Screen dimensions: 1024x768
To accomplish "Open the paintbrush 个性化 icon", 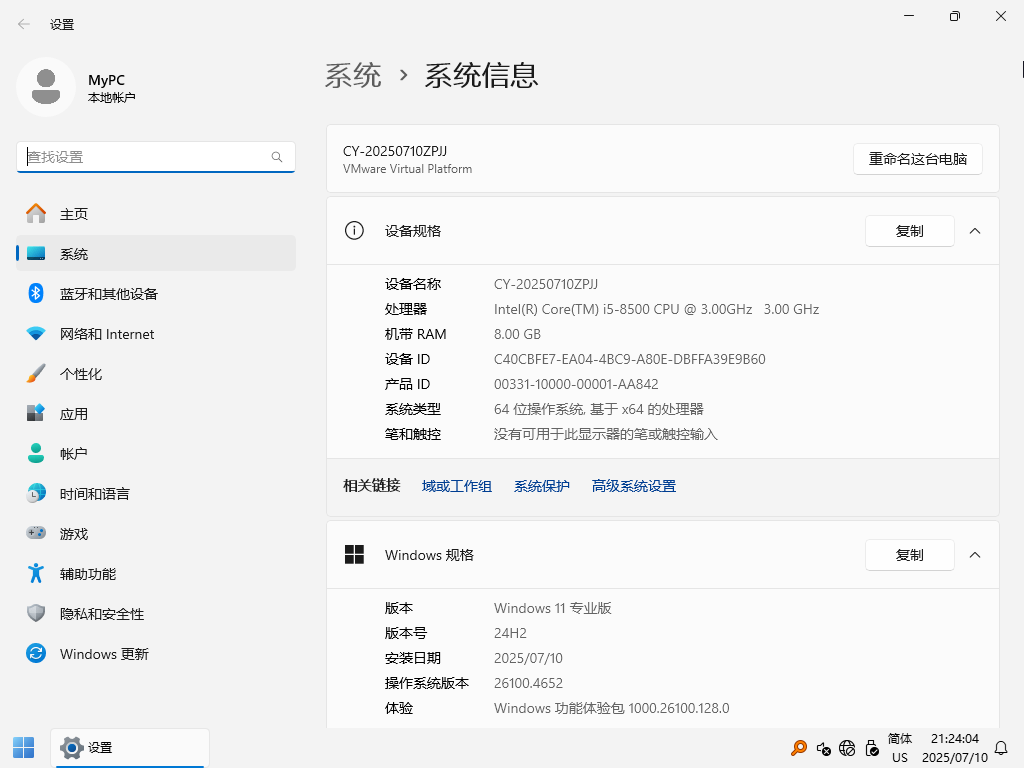I will pyautogui.click(x=36, y=374).
